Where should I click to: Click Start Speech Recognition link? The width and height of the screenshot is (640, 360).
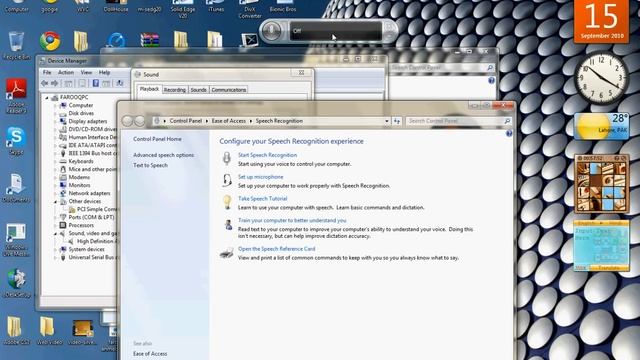pos(267,155)
